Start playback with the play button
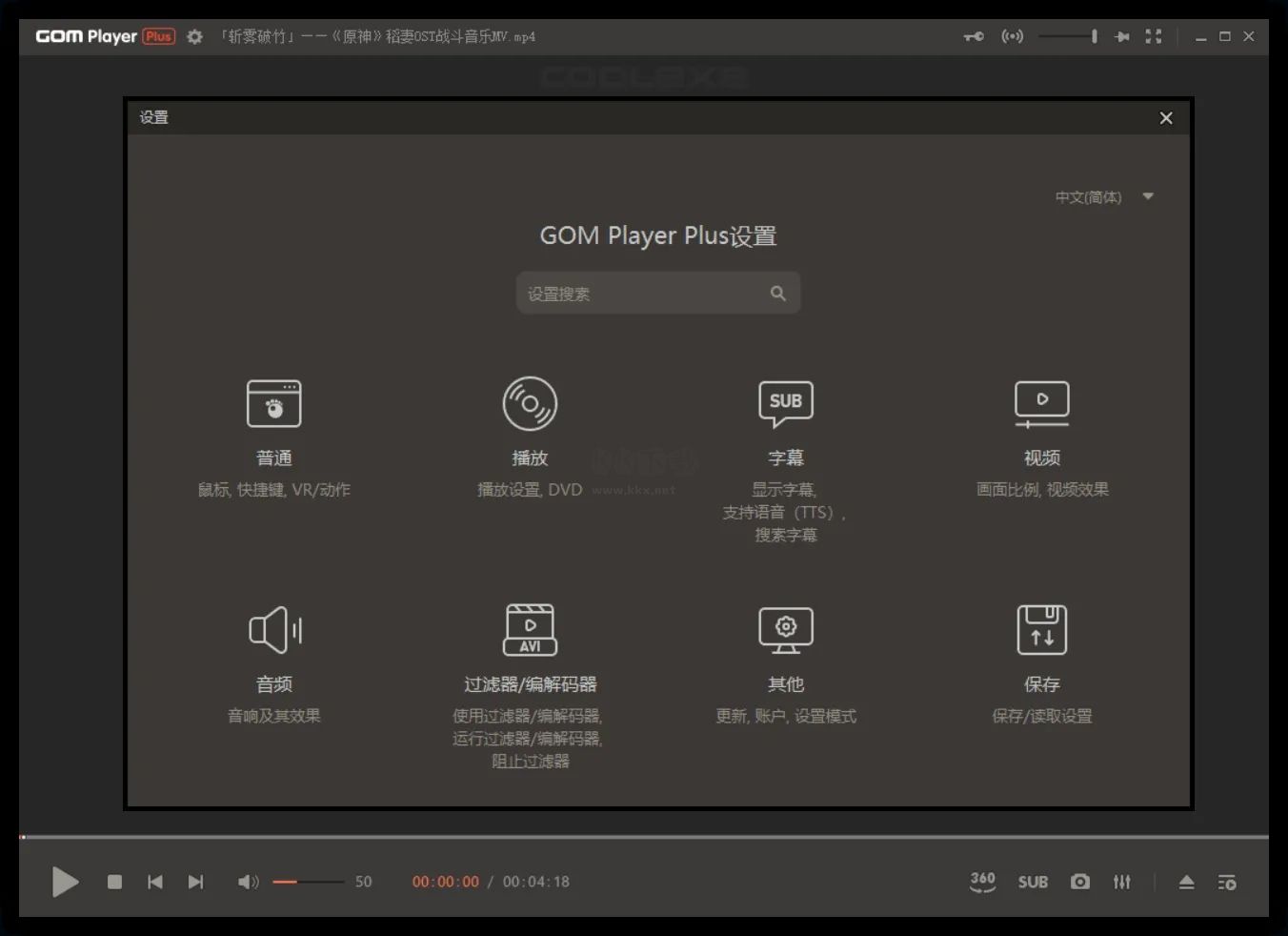The width and height of the screenshot is (1288, 936). (x=65, y=882)
